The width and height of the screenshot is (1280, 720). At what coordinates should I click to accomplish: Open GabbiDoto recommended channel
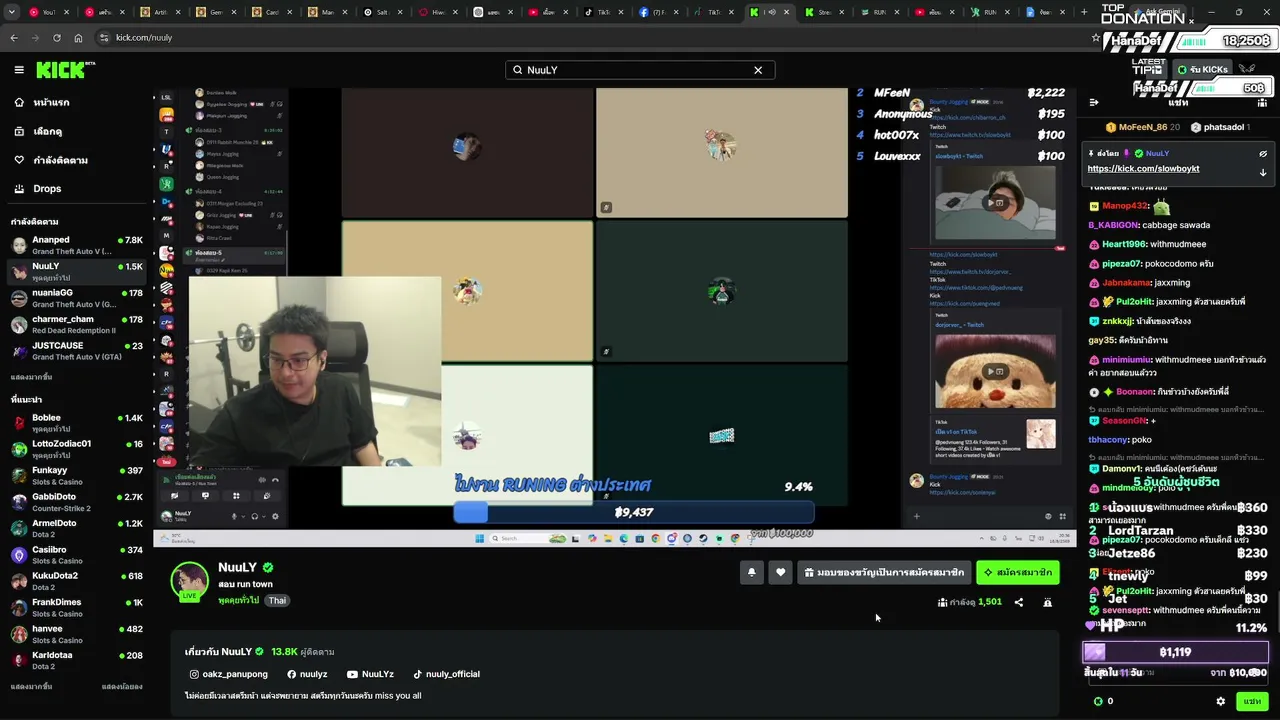tap(78, 501)
